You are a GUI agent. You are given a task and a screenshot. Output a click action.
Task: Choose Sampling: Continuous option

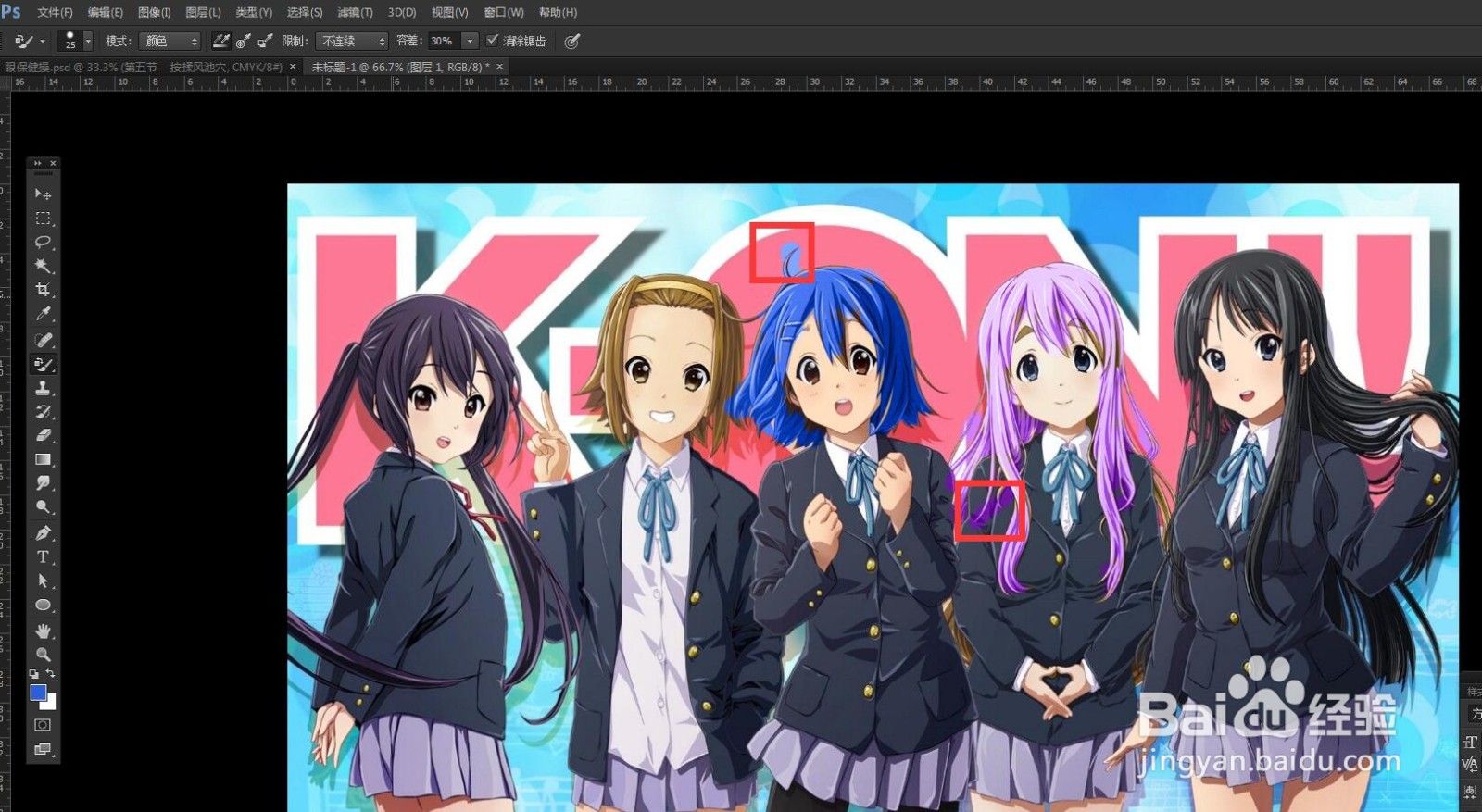220,41
